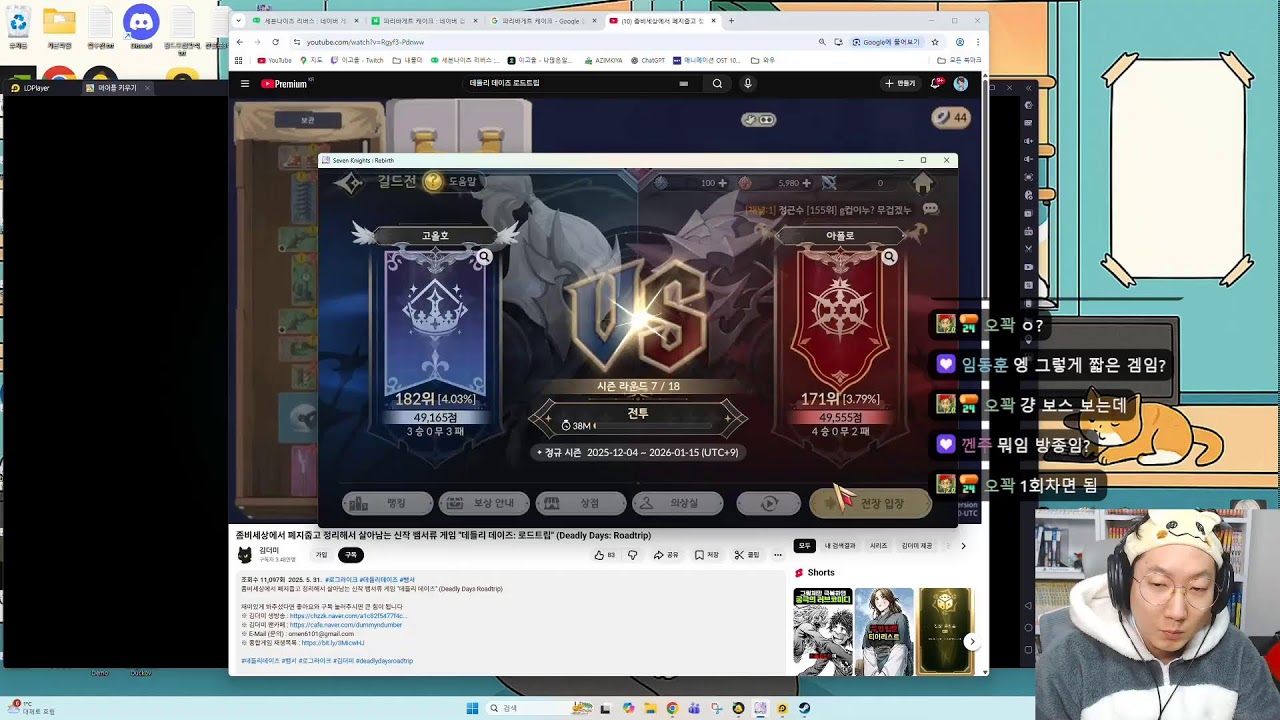The height and width of the screenshot is (720, 1280).
Task: Click the 데들리데이즈 hashtag at description bottom
Action: (261, 661)
